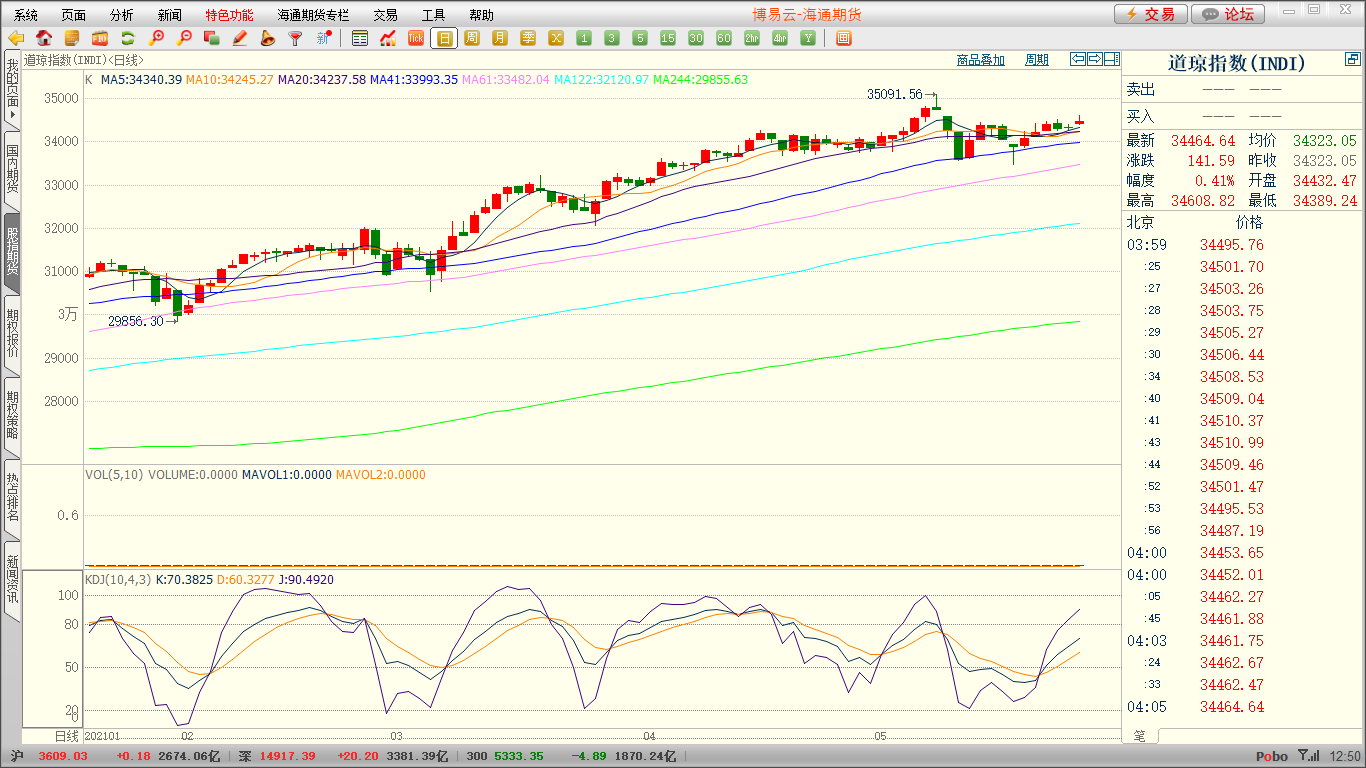Open the 页面 menu
This screenshot has width=1366, height=768.
tap(74, 15)
